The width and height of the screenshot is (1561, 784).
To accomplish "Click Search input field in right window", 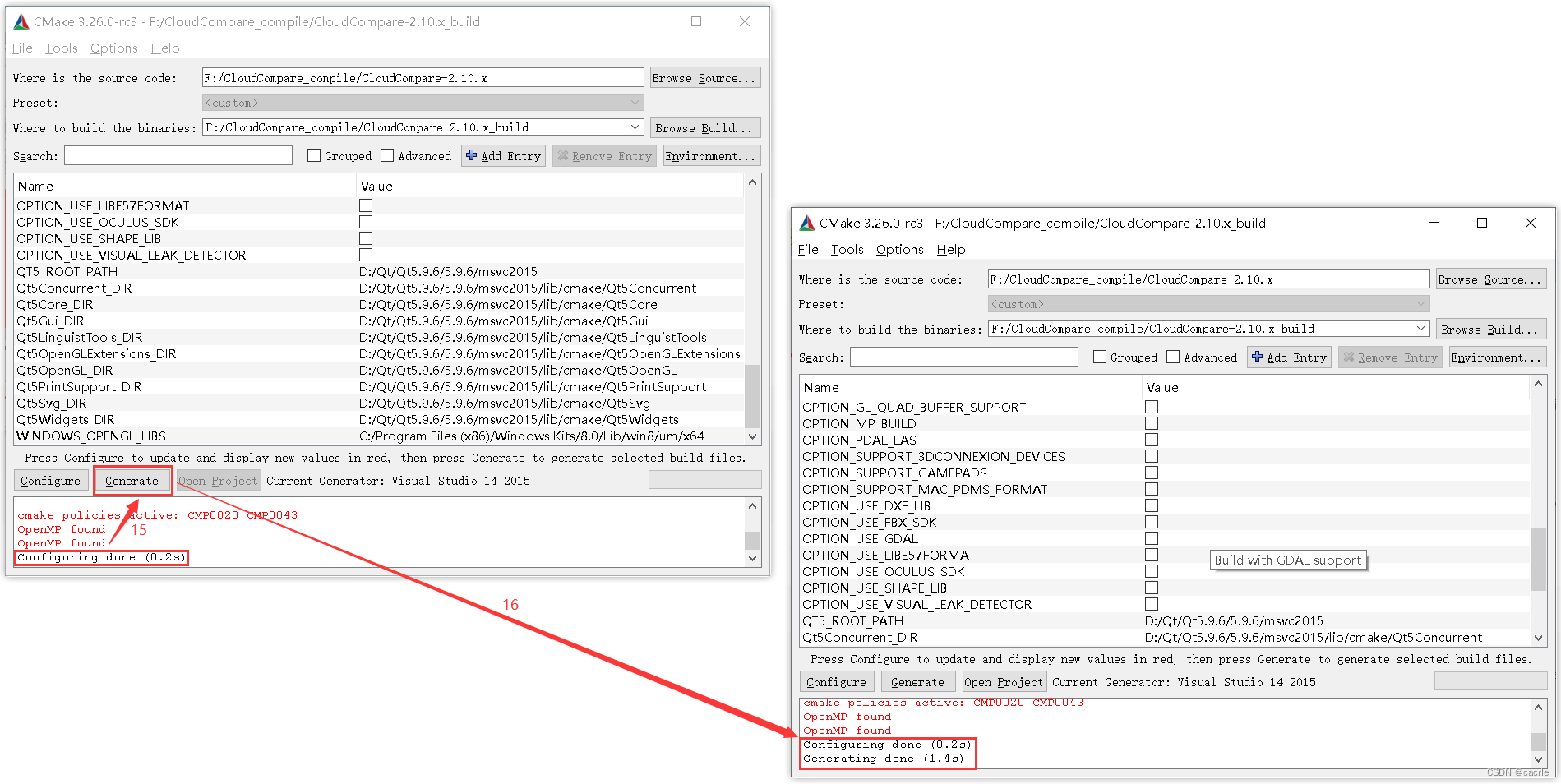I will (964, 357).
